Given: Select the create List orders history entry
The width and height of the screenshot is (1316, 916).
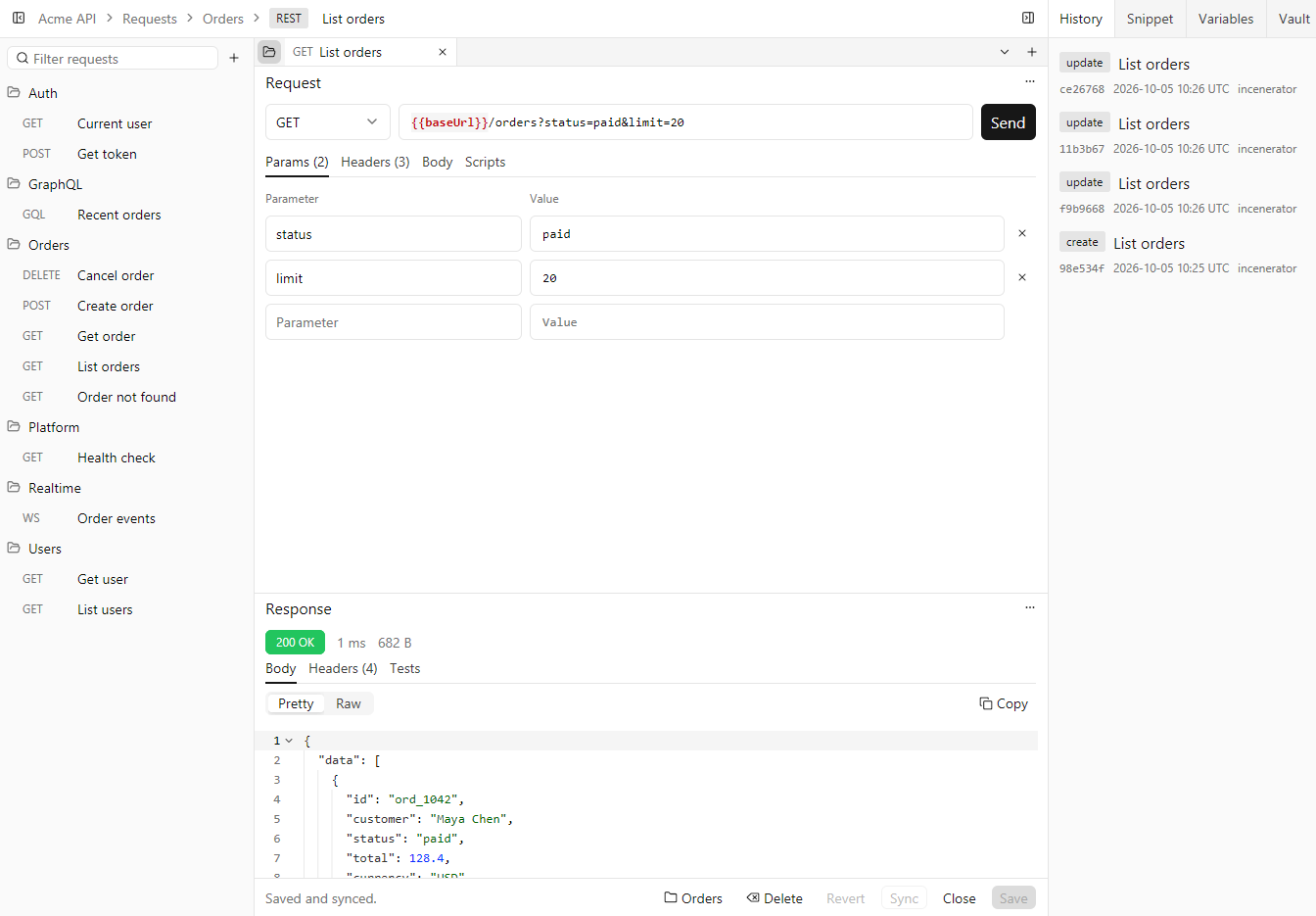Looking at the screenshot, I should point(1180,254).
